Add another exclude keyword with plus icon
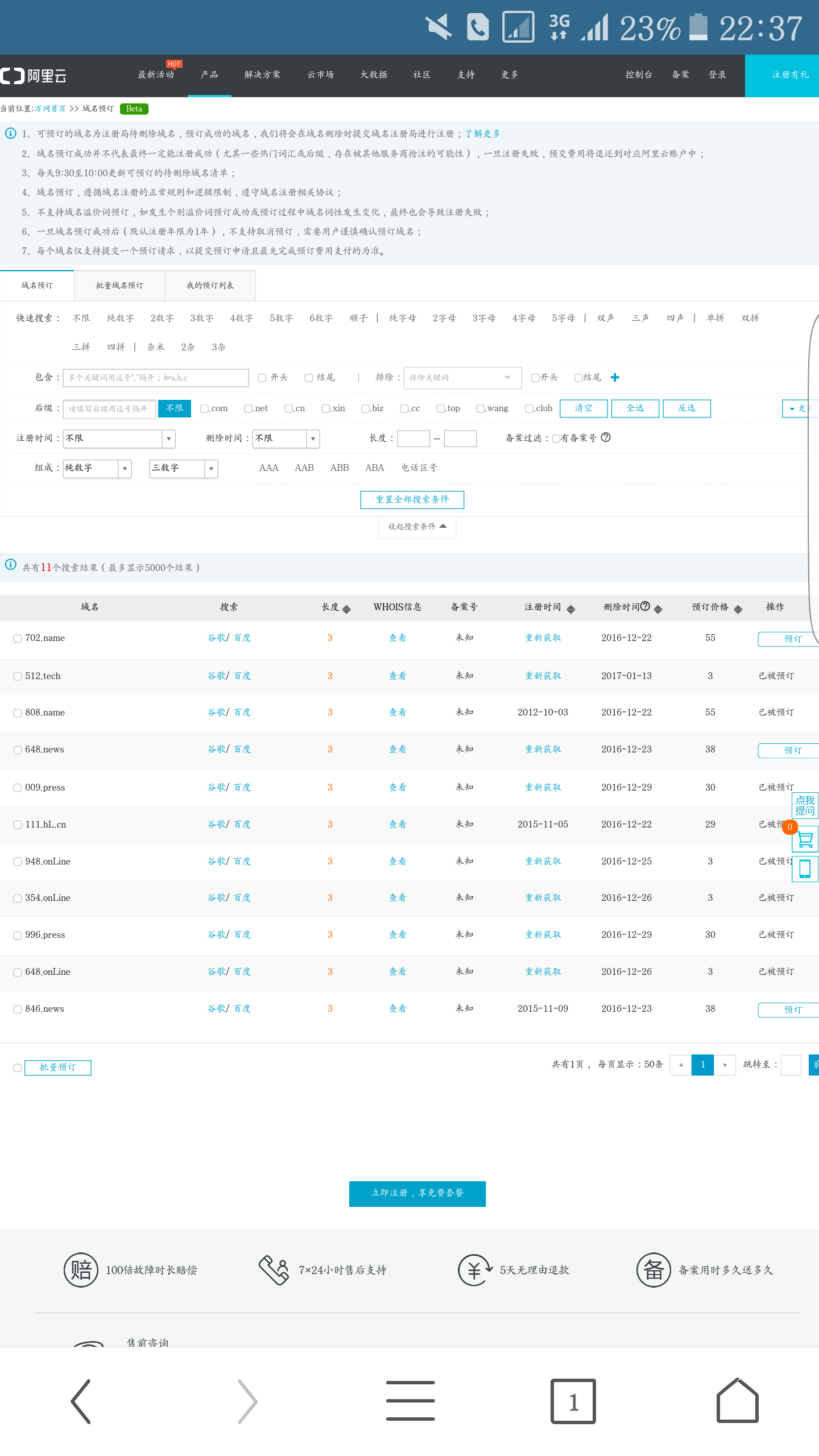819x1456 pixels. tap(615, 378)
